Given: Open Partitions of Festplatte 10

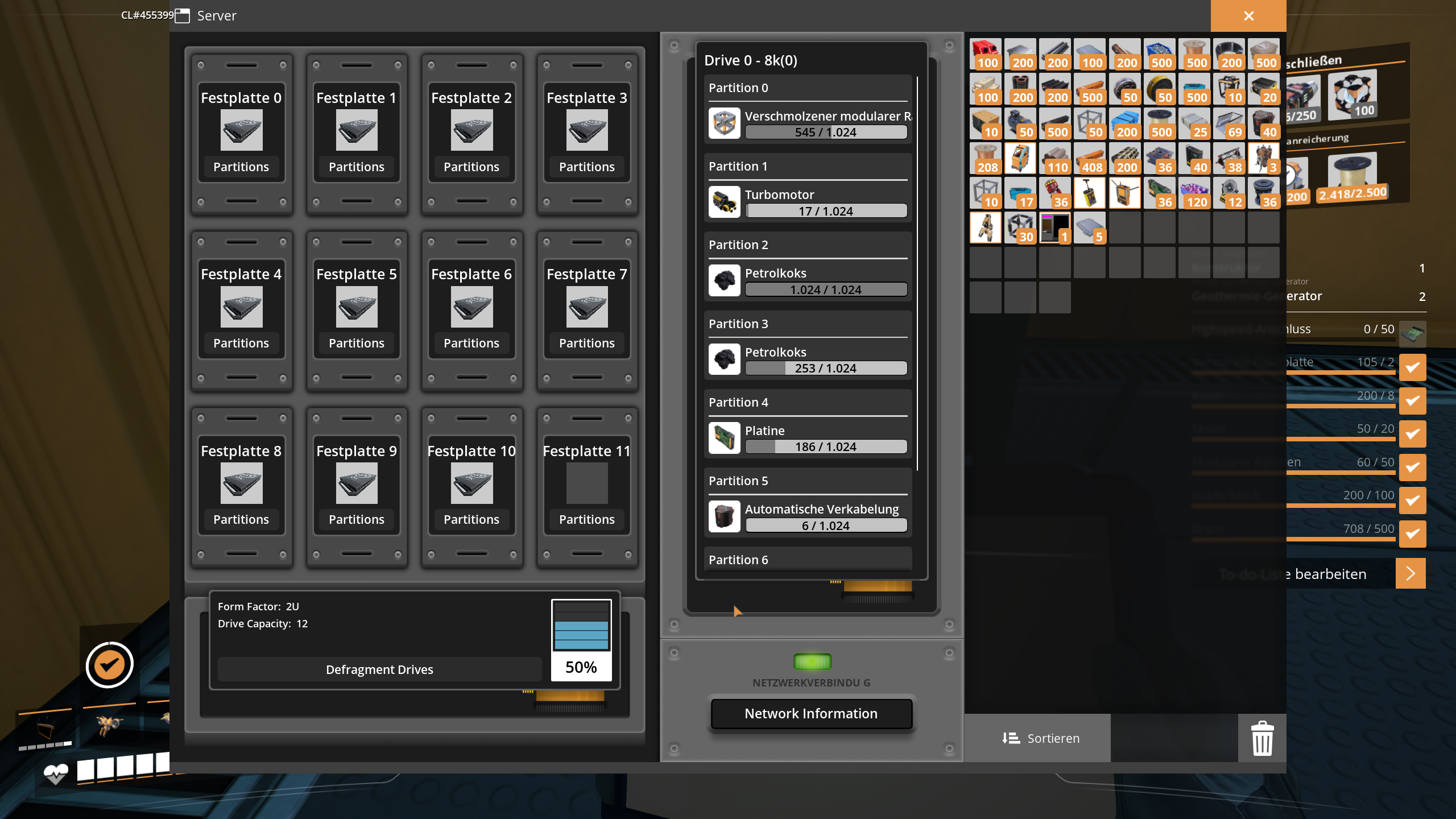Looking at the screenshot, I should 471,519.
